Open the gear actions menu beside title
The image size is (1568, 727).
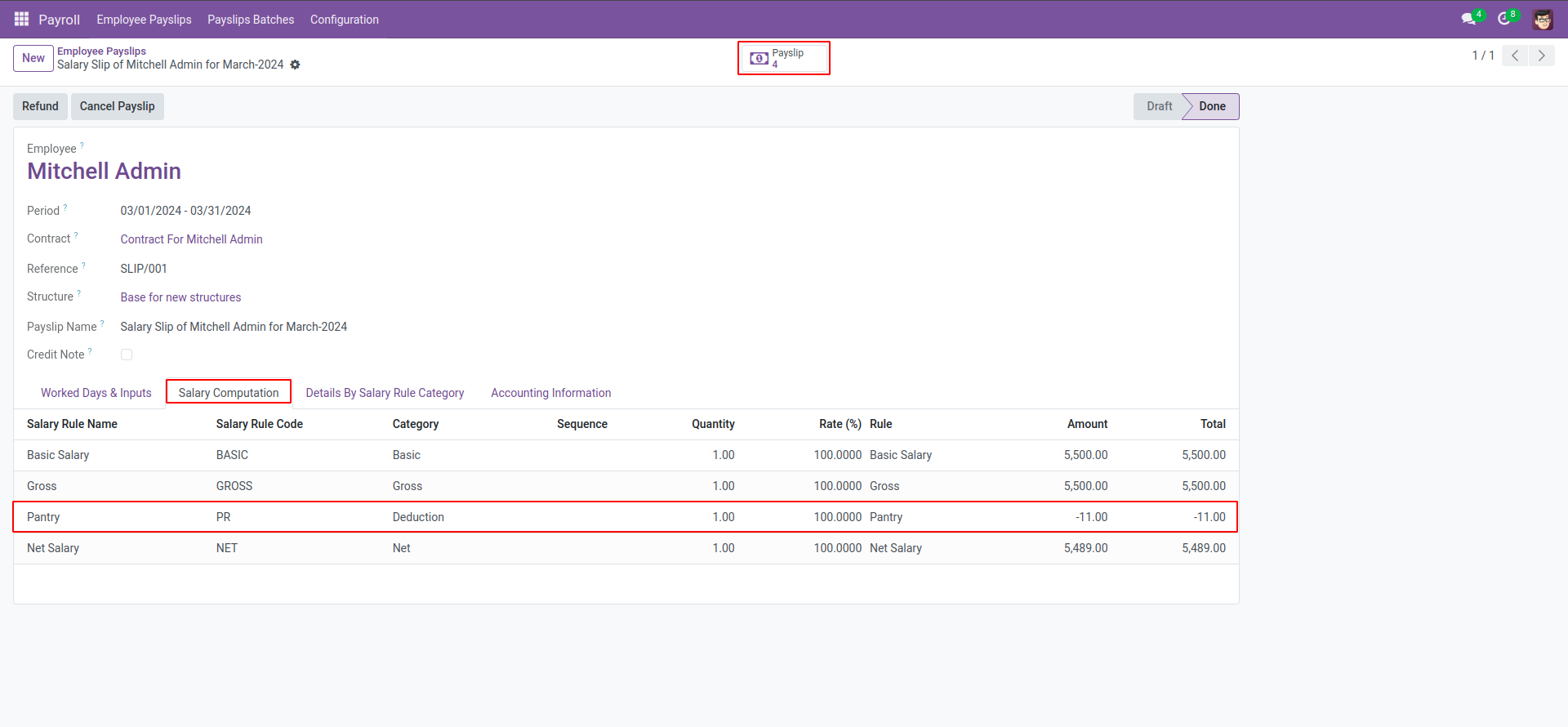click(296, 65)
